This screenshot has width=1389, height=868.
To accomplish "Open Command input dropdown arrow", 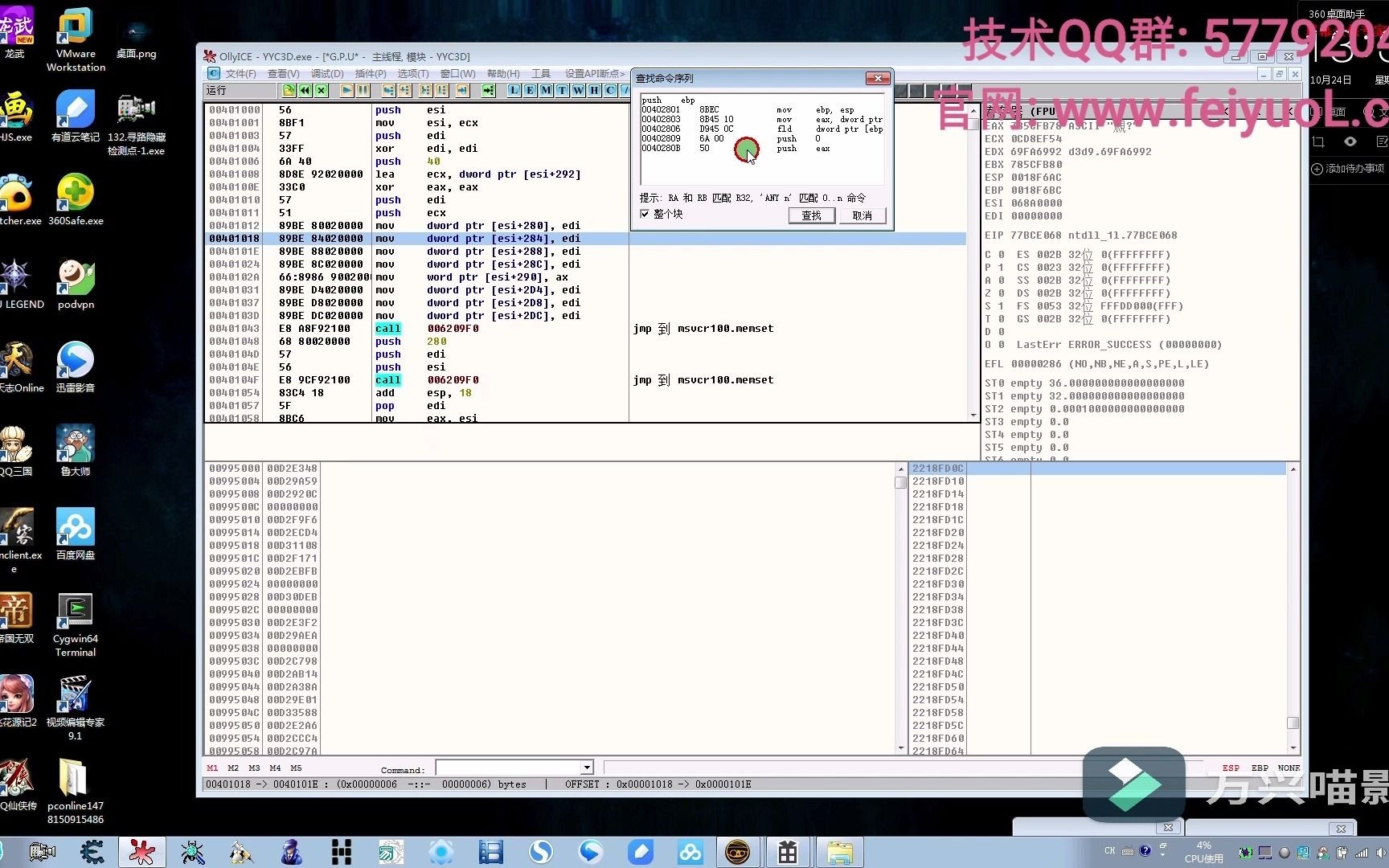I will click(x=587, y=768).
